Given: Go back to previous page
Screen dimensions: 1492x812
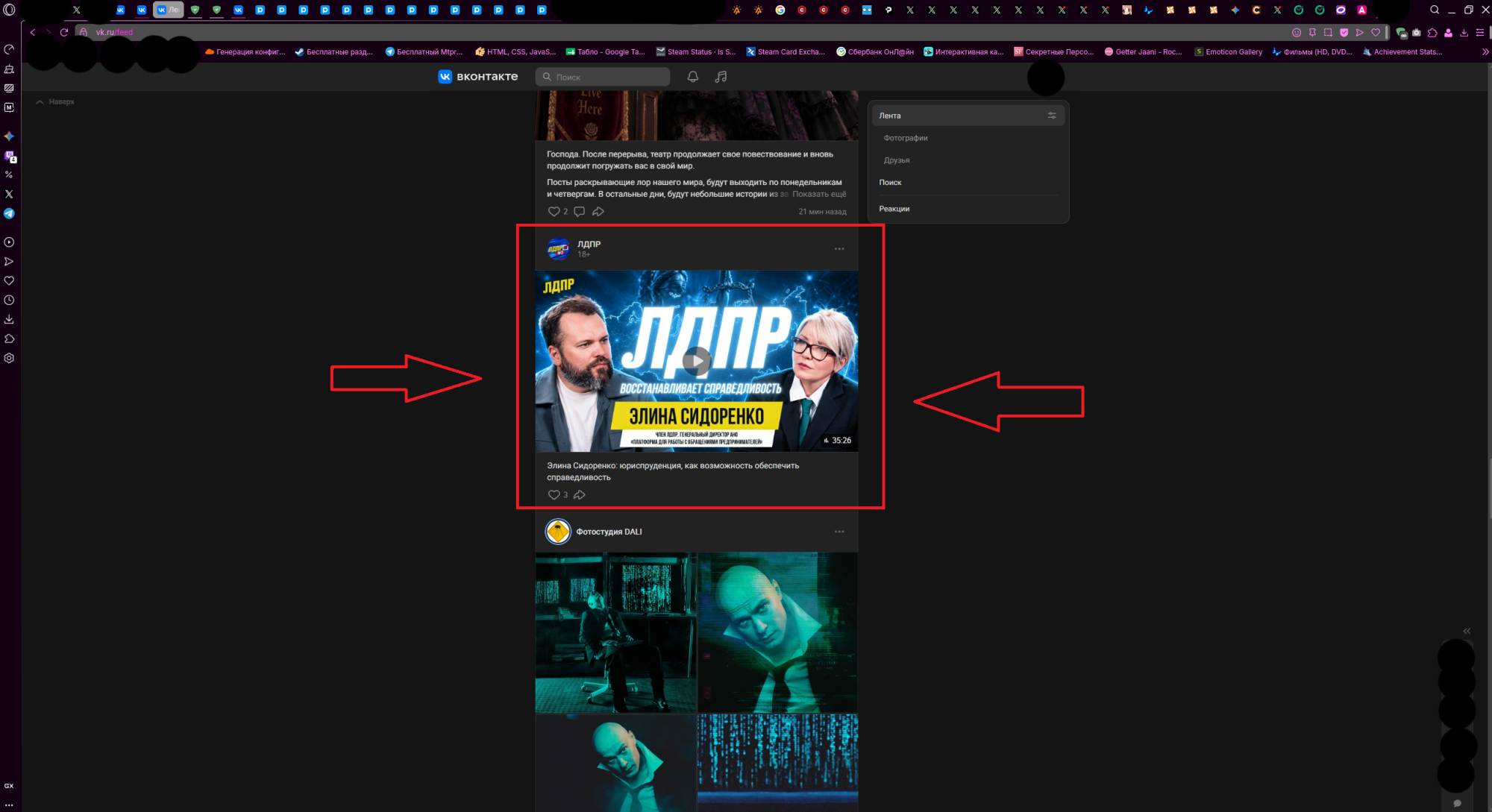Looking at the screenshot, I should coord(33,33).
